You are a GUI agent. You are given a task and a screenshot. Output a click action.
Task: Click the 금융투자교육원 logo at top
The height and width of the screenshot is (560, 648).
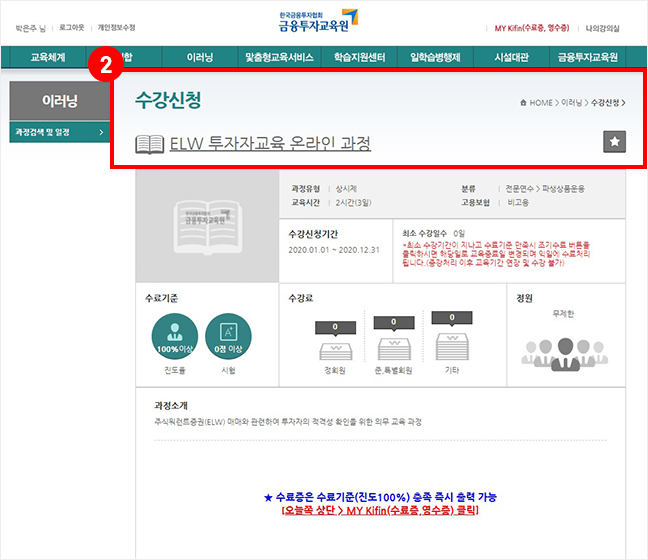coord(318,21)
